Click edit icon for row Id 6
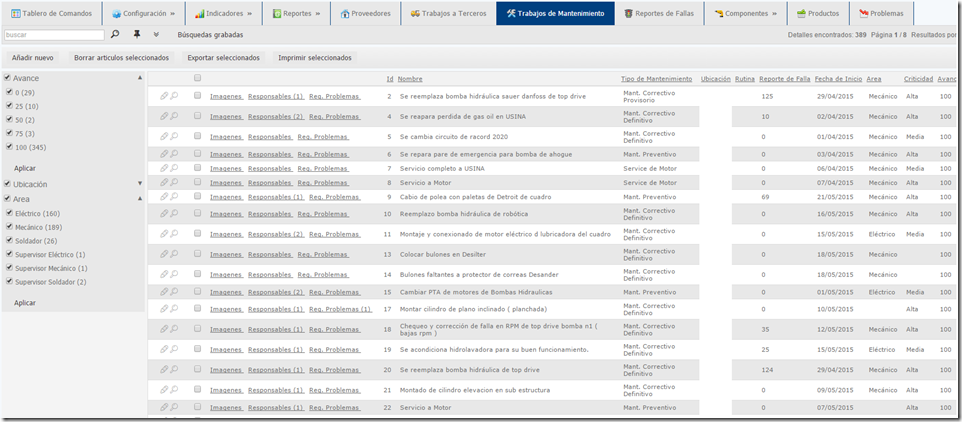962x422 pixels. tap(164, 154)
